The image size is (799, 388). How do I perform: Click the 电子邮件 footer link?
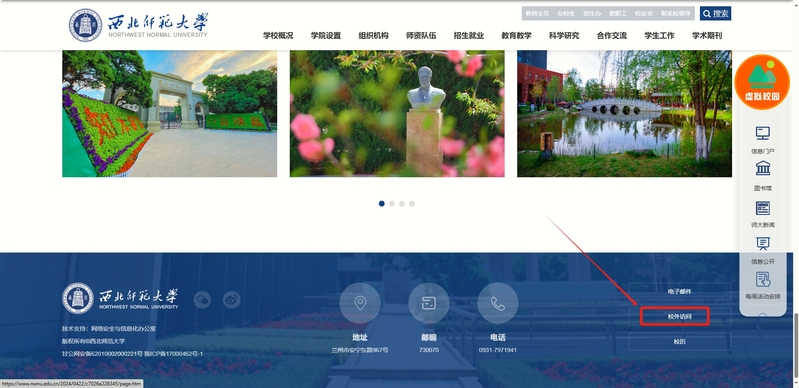click(680, 292)
